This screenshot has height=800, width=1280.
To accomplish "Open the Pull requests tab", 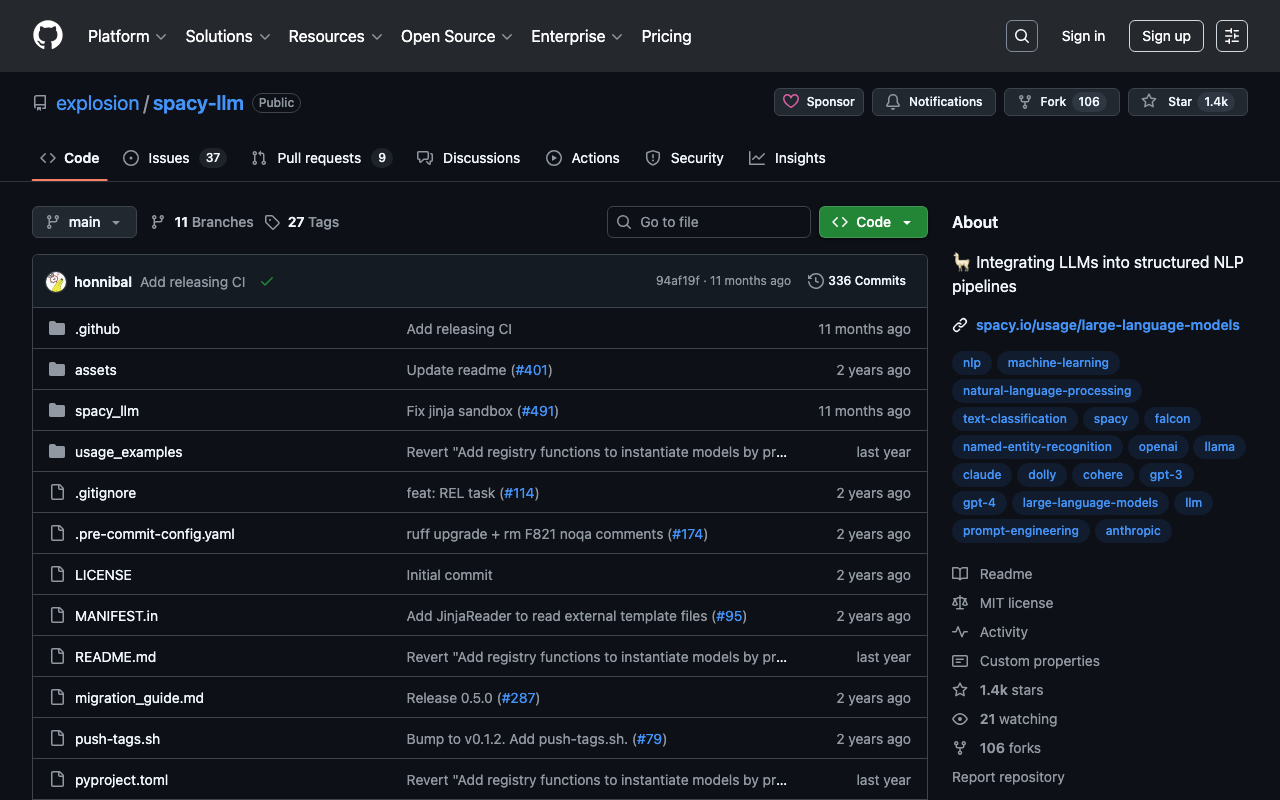I will coord(320,158).
